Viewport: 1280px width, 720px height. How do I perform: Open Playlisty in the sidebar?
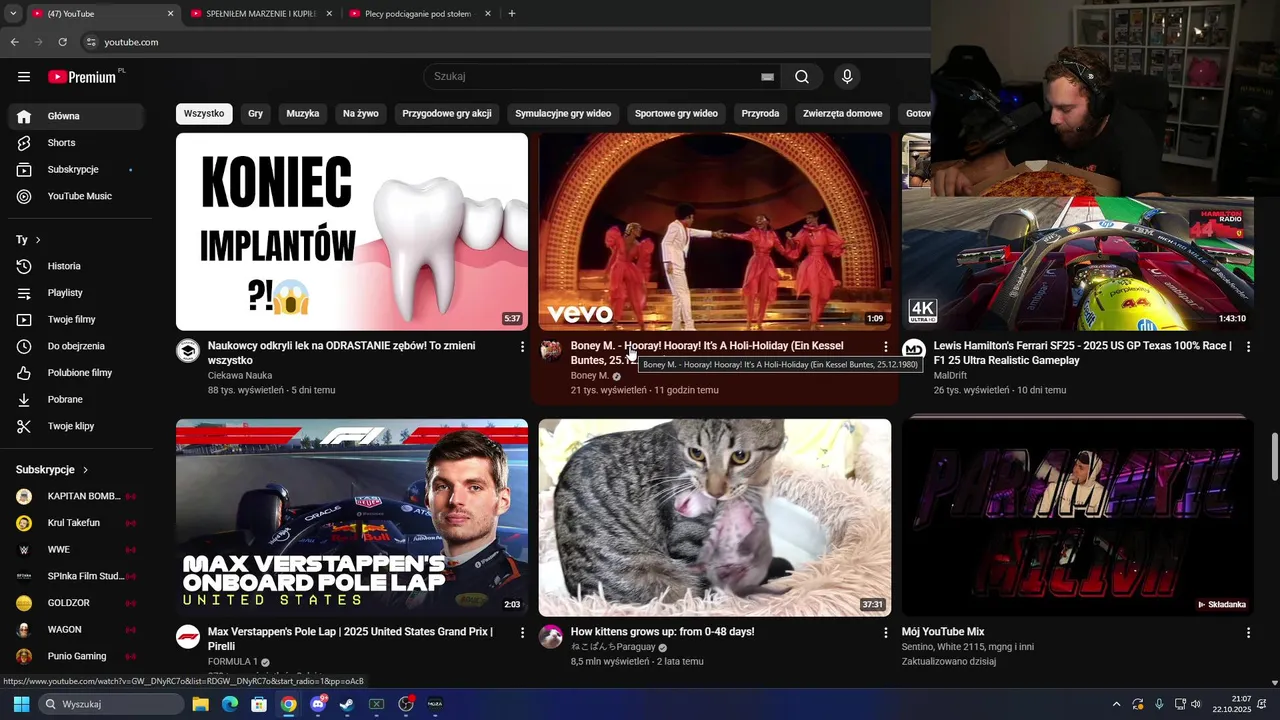click(x=76, y=293)
